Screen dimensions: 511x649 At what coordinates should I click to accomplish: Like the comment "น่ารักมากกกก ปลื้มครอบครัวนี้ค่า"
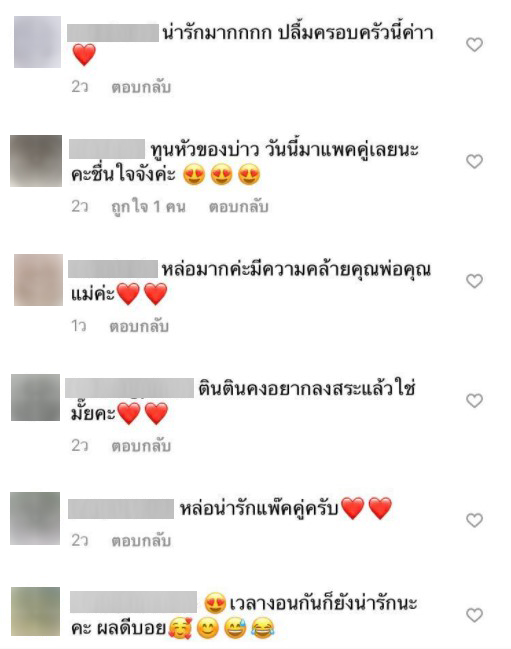(474, 44)
